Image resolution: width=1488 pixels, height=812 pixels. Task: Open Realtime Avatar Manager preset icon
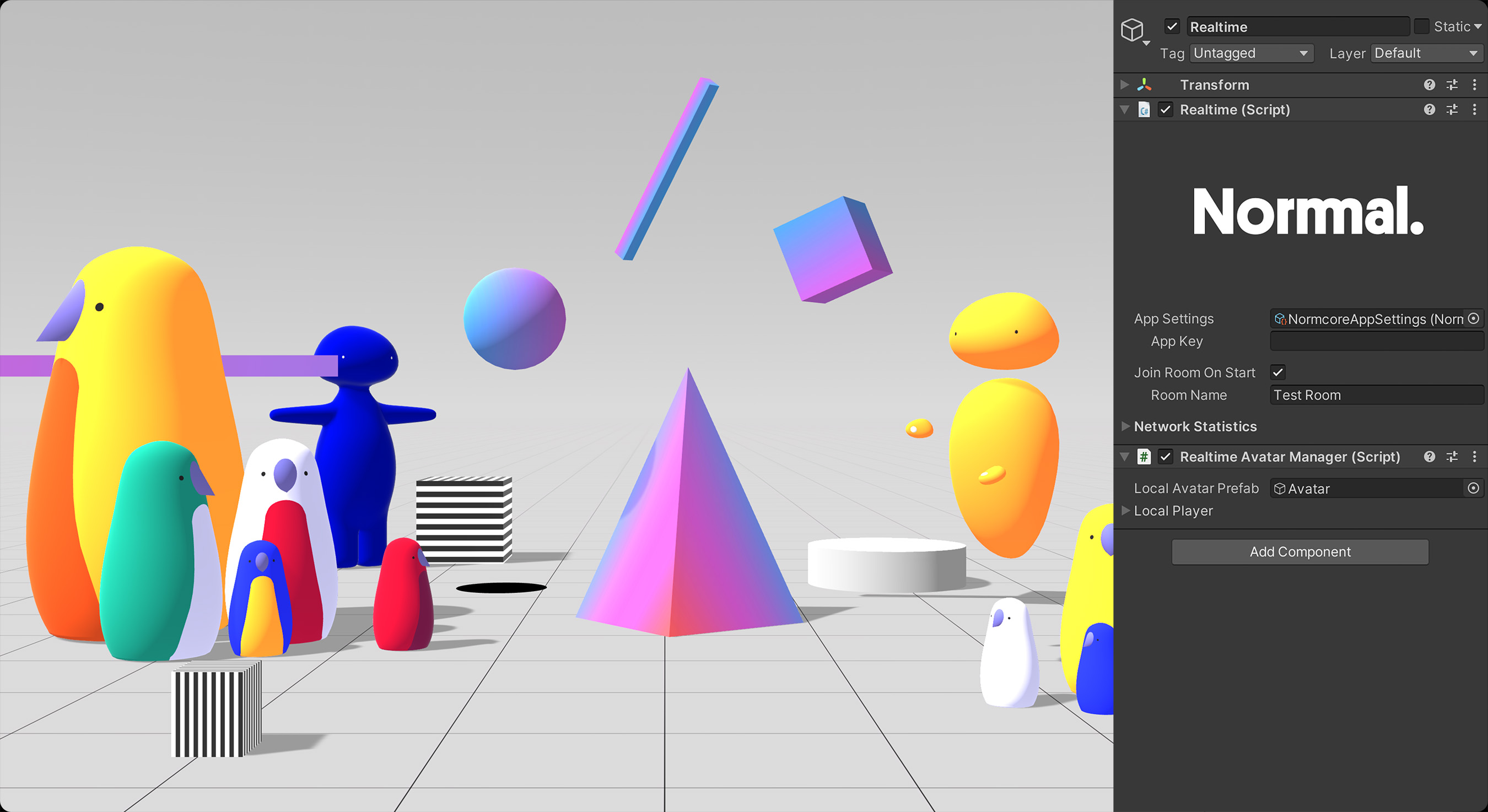point(1452,457)
